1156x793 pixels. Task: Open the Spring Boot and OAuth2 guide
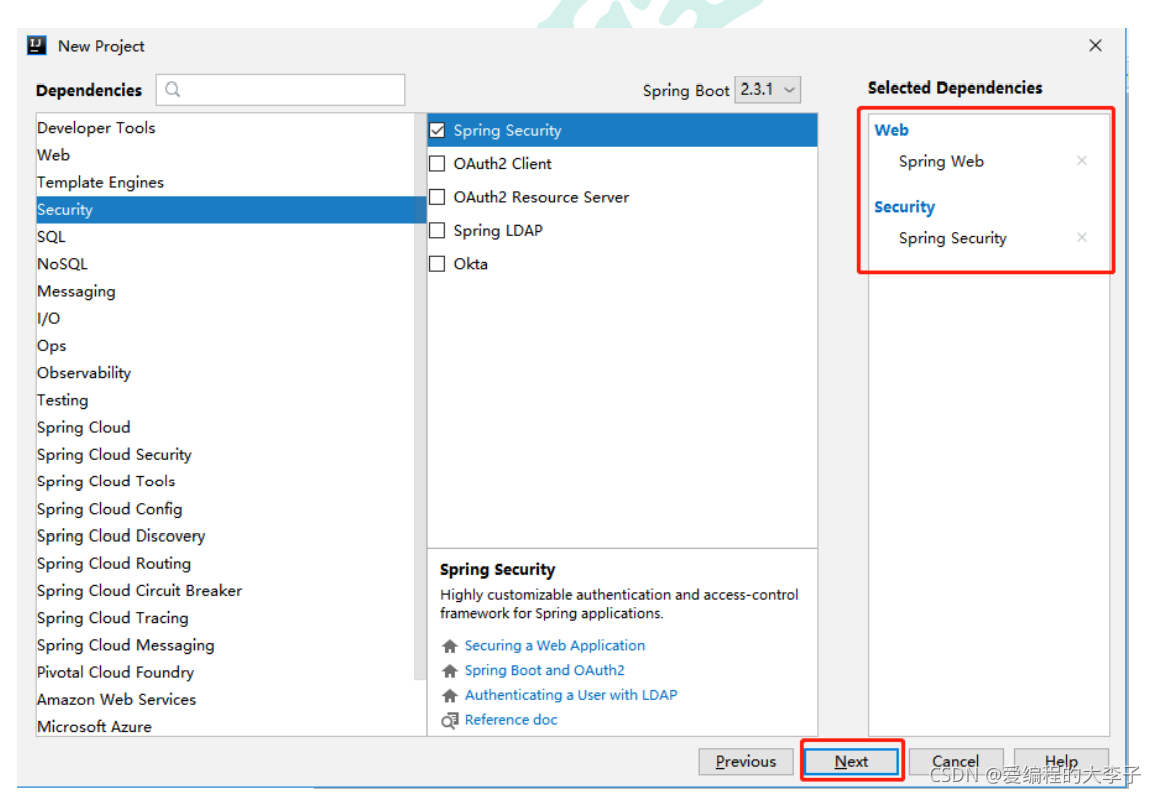(x=544, y=670)
